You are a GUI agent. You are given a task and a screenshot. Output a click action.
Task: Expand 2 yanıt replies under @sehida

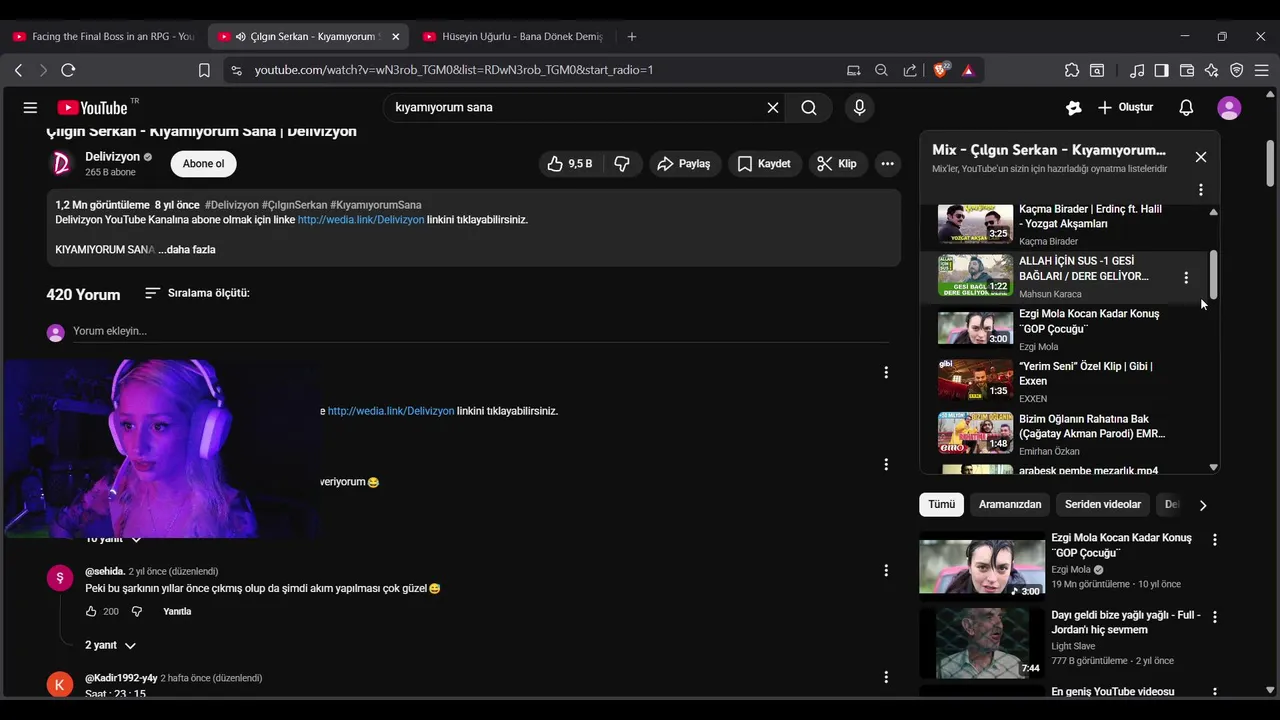pos(110,646)
